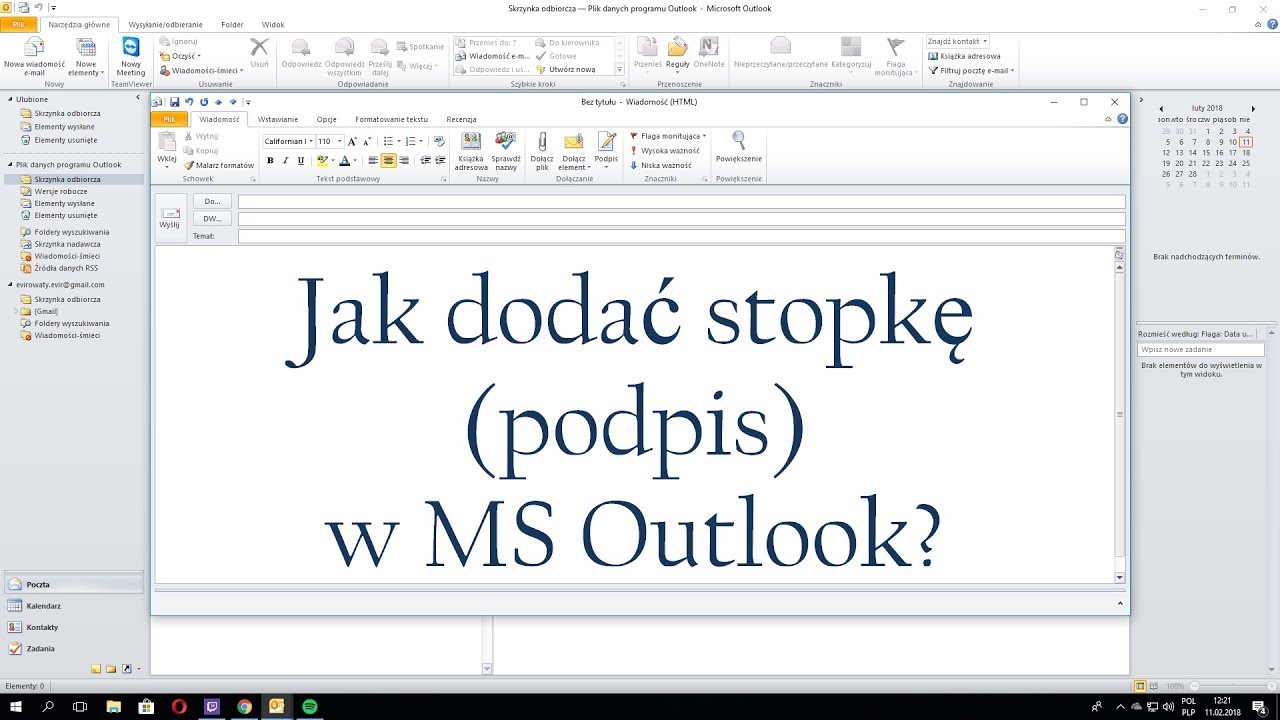Click into the Temat subject field

point(682,237)
